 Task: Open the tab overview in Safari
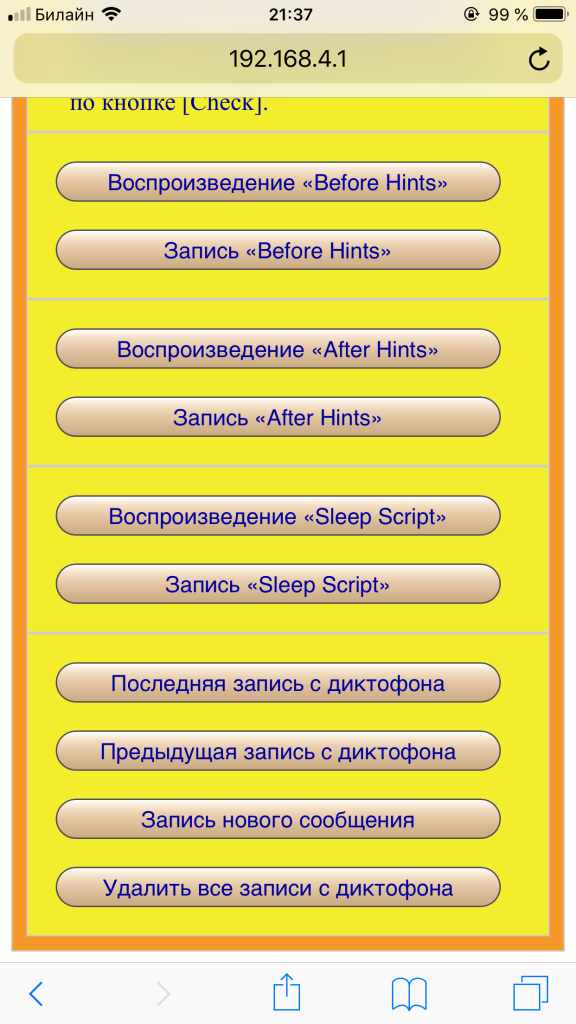(x=527, y=993)
